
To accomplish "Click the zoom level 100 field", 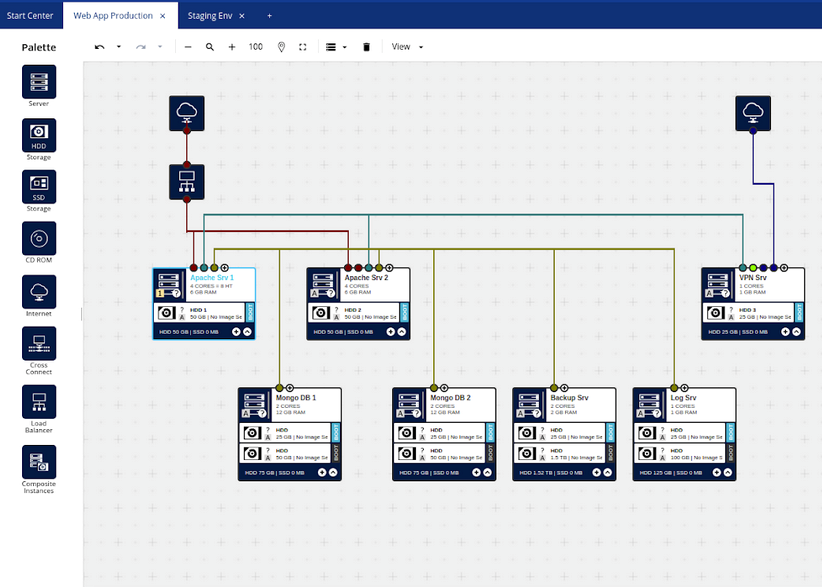I will (x=256, y=47).
